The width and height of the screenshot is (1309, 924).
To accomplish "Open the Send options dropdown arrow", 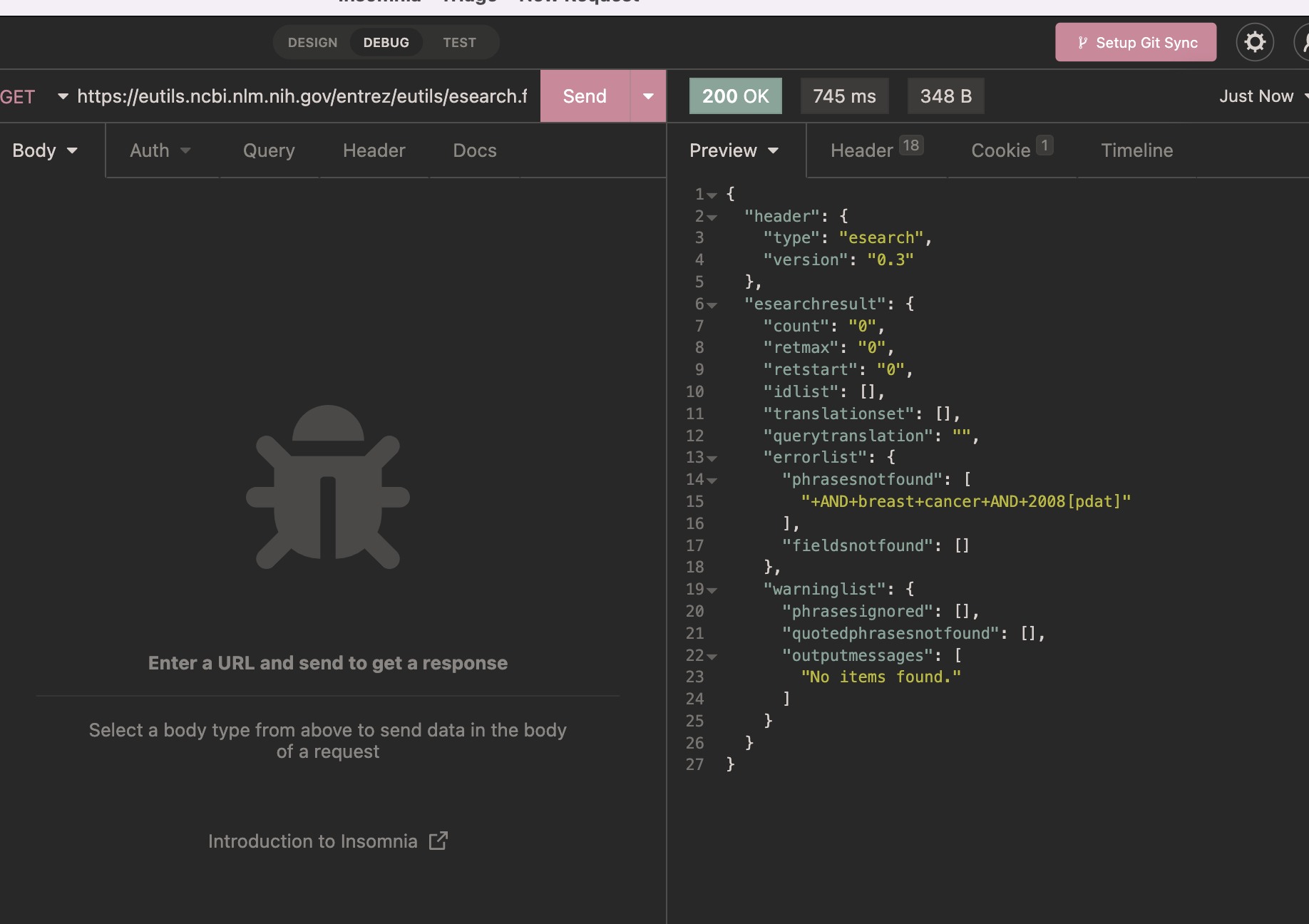I will point(648,96).
